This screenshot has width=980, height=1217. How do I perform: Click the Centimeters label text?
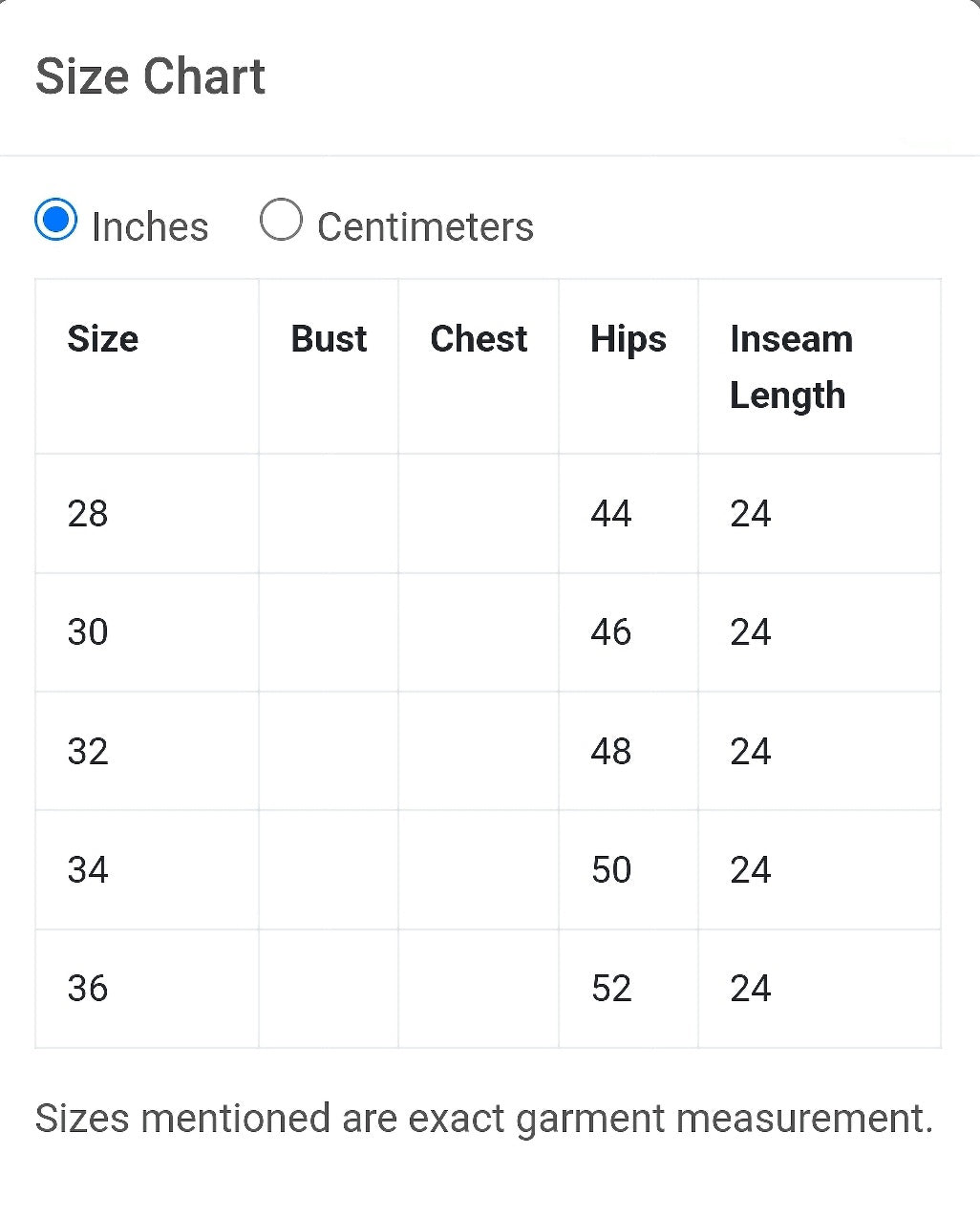pos(425,227)
